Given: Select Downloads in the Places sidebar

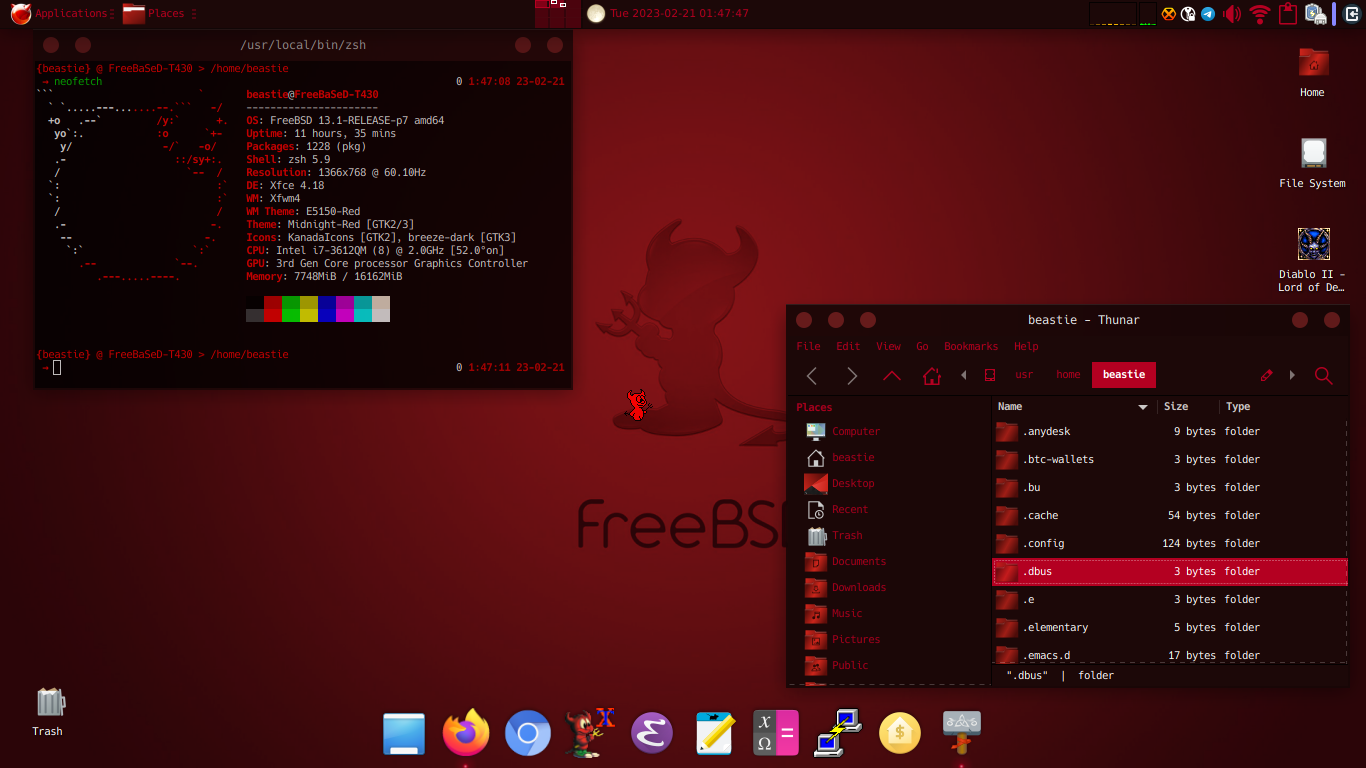Looking at the screenshot, I should pos(858,588).
